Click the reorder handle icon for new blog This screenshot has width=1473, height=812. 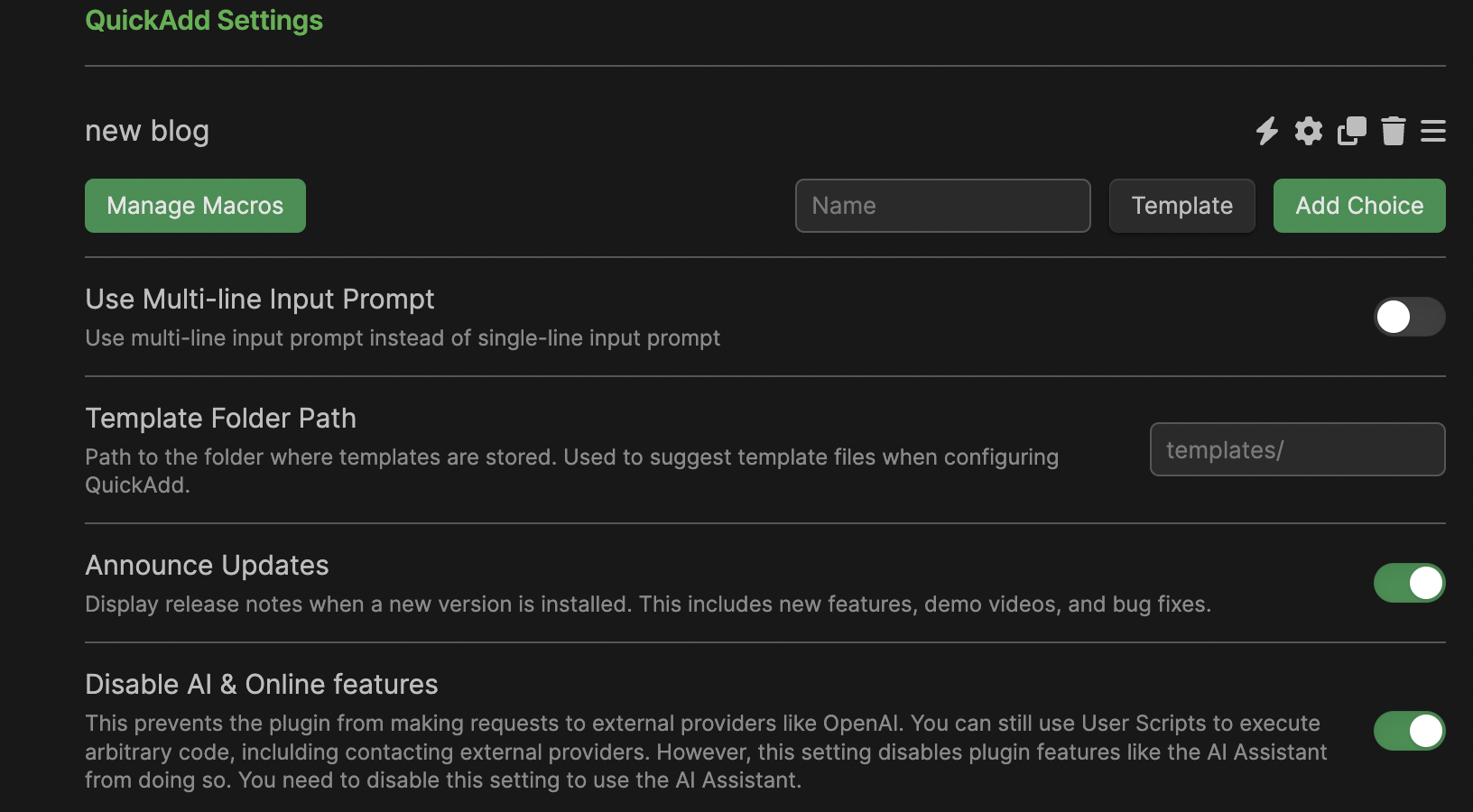(x=1433, y=131)
